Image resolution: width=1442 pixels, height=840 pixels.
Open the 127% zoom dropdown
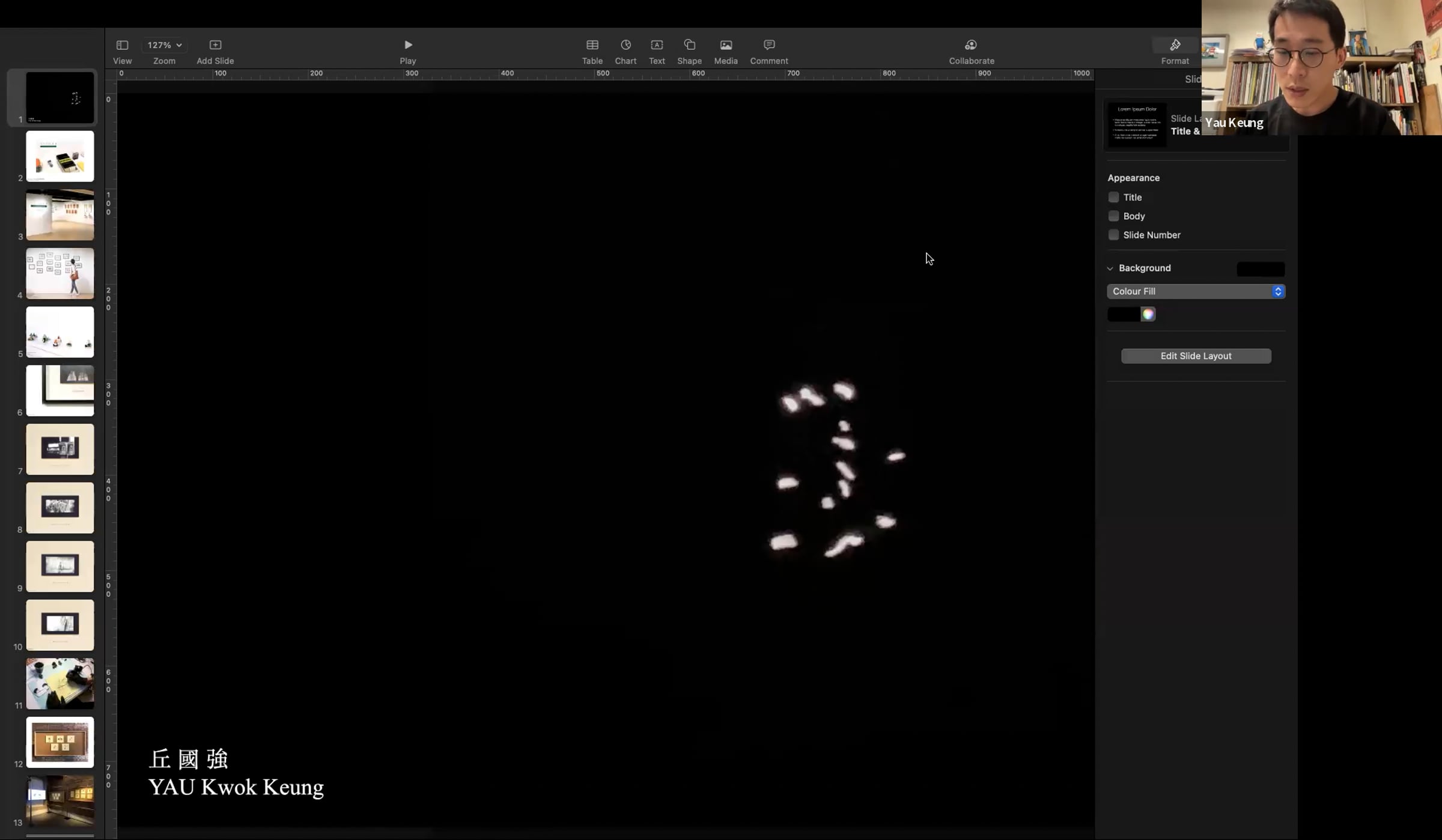coord(164,45)
